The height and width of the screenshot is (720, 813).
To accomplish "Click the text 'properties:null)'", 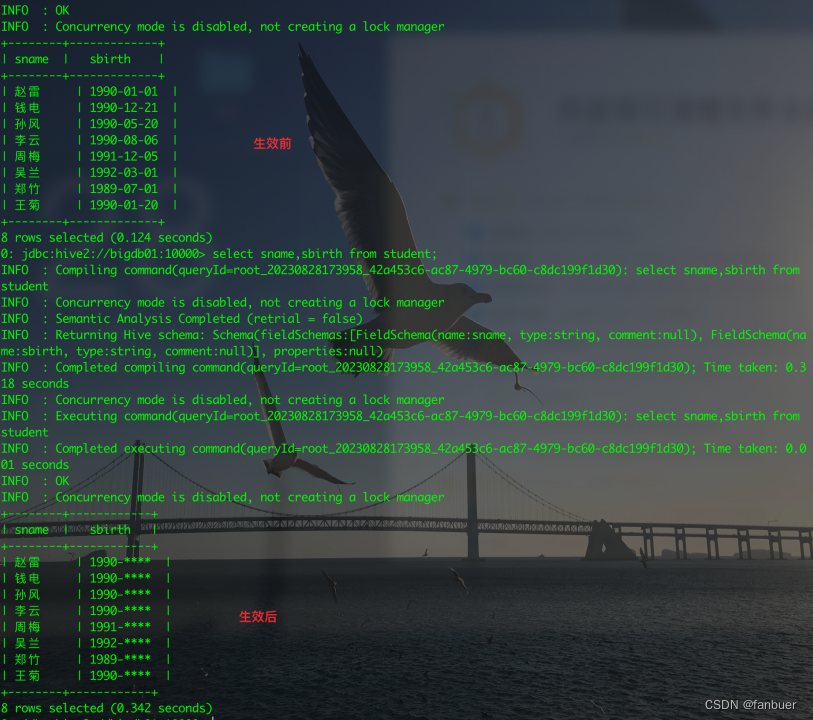I will click(328, 351).
